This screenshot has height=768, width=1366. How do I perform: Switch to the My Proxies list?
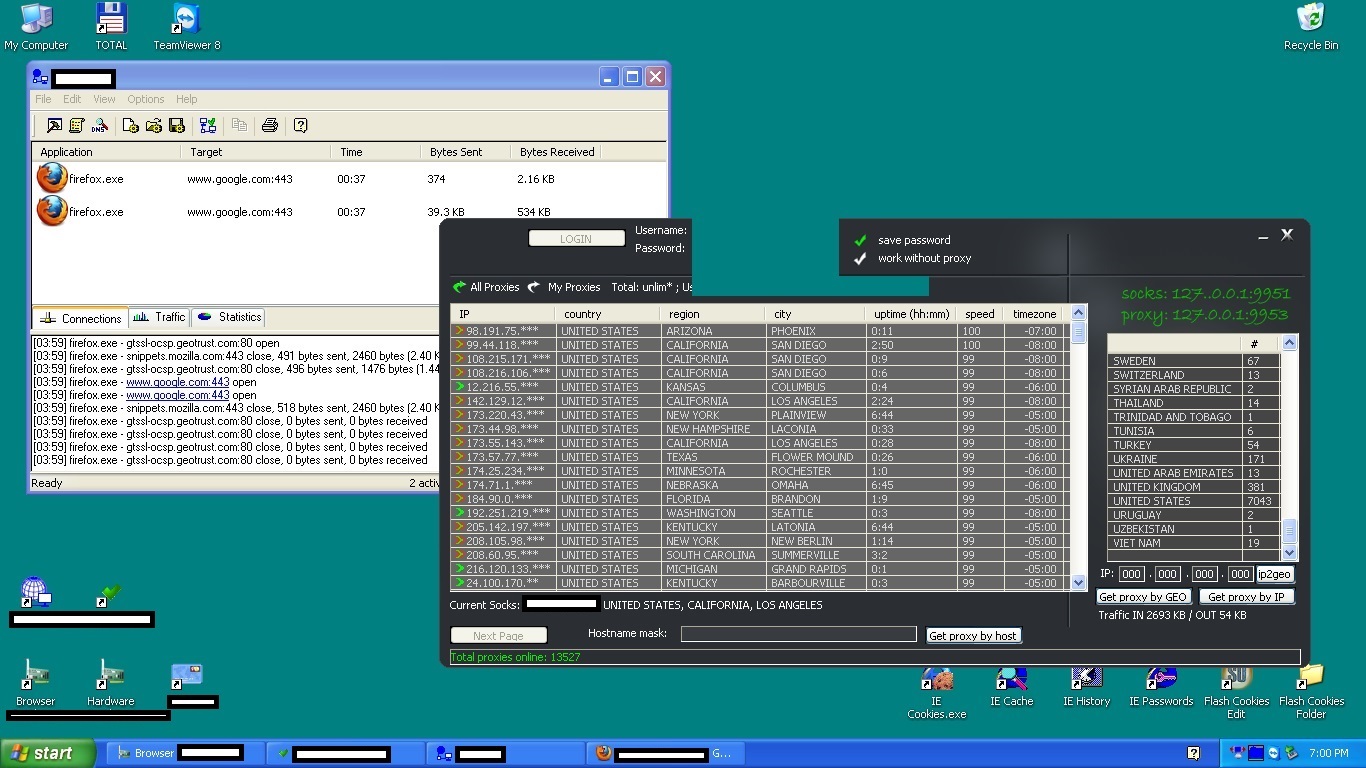point(564,287)
